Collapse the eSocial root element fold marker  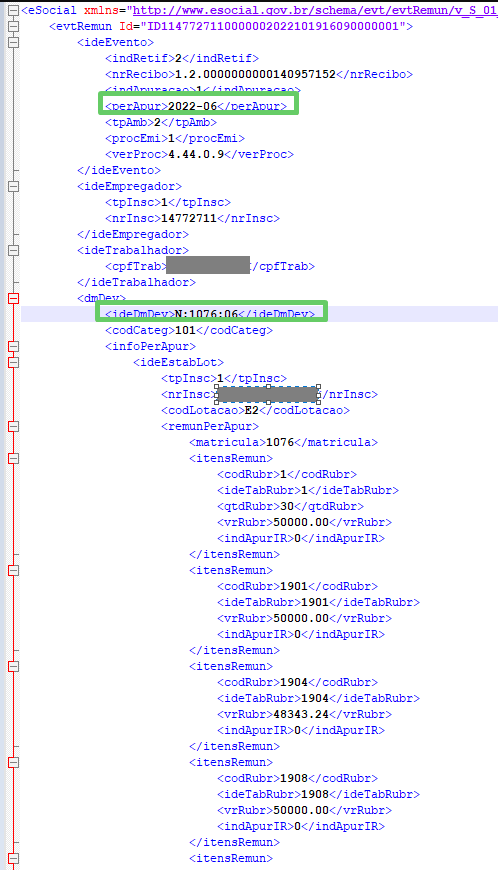click(x=13, y=11)
